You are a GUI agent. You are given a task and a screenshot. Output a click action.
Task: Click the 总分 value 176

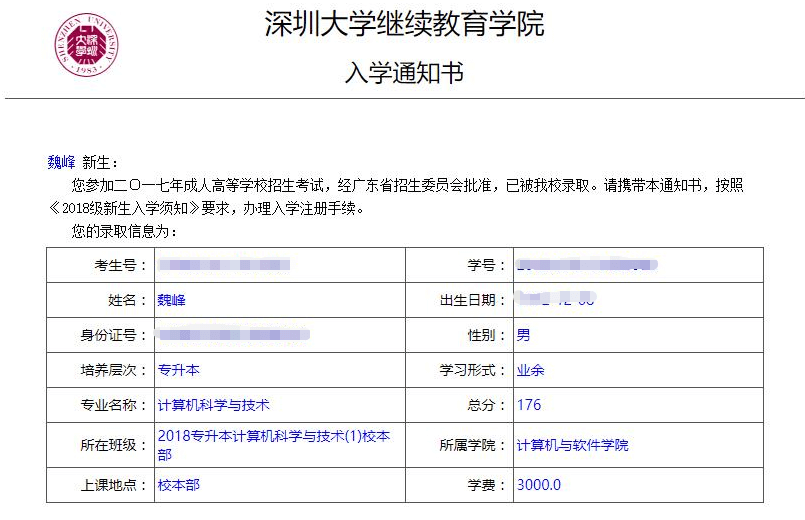coord(528,405)
